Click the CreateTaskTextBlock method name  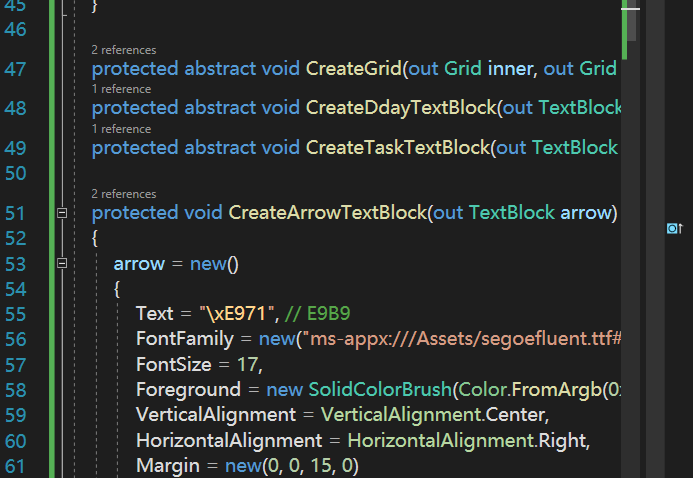pyautogui.click(x=398, y=148)
